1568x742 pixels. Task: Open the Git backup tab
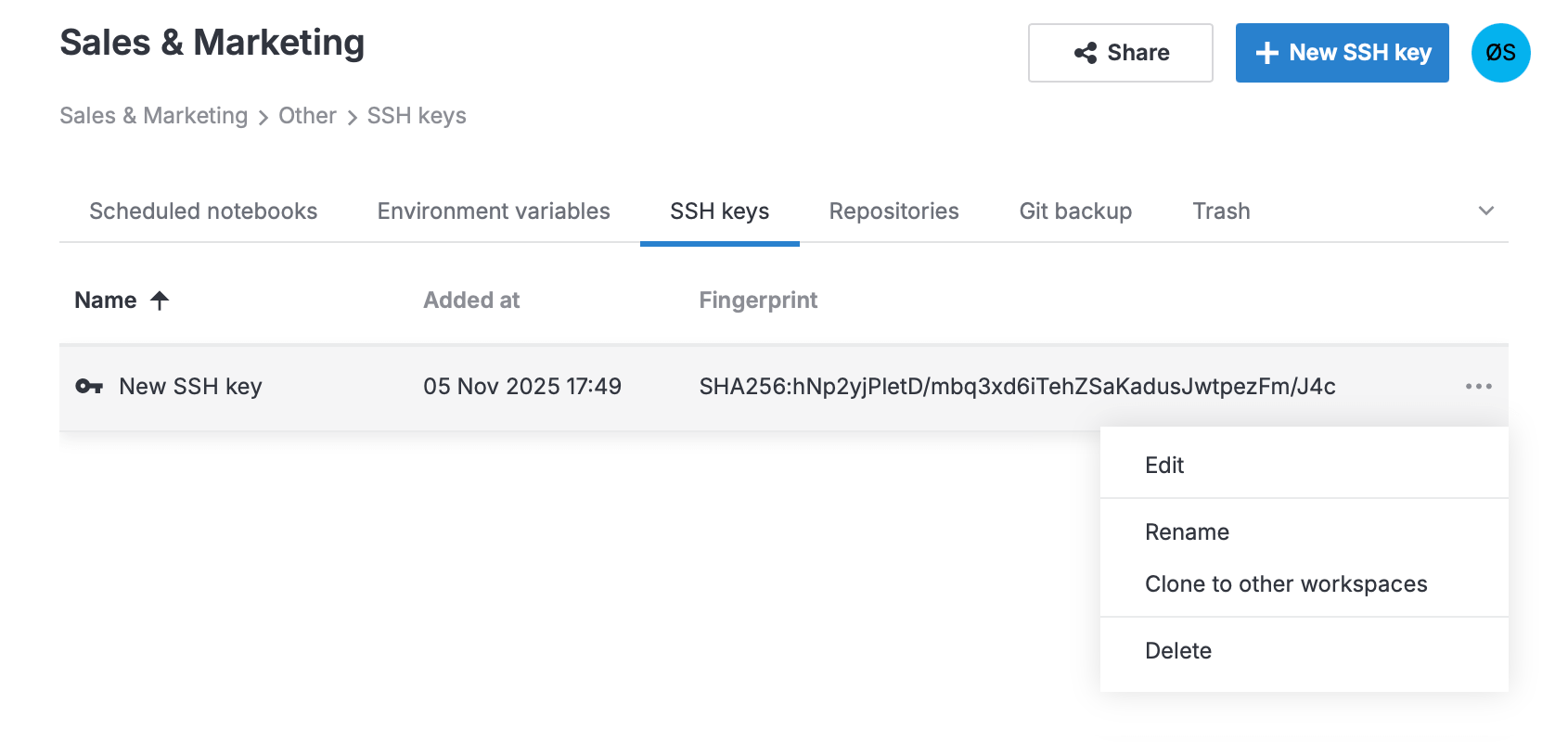click(x=1075, y=211)
